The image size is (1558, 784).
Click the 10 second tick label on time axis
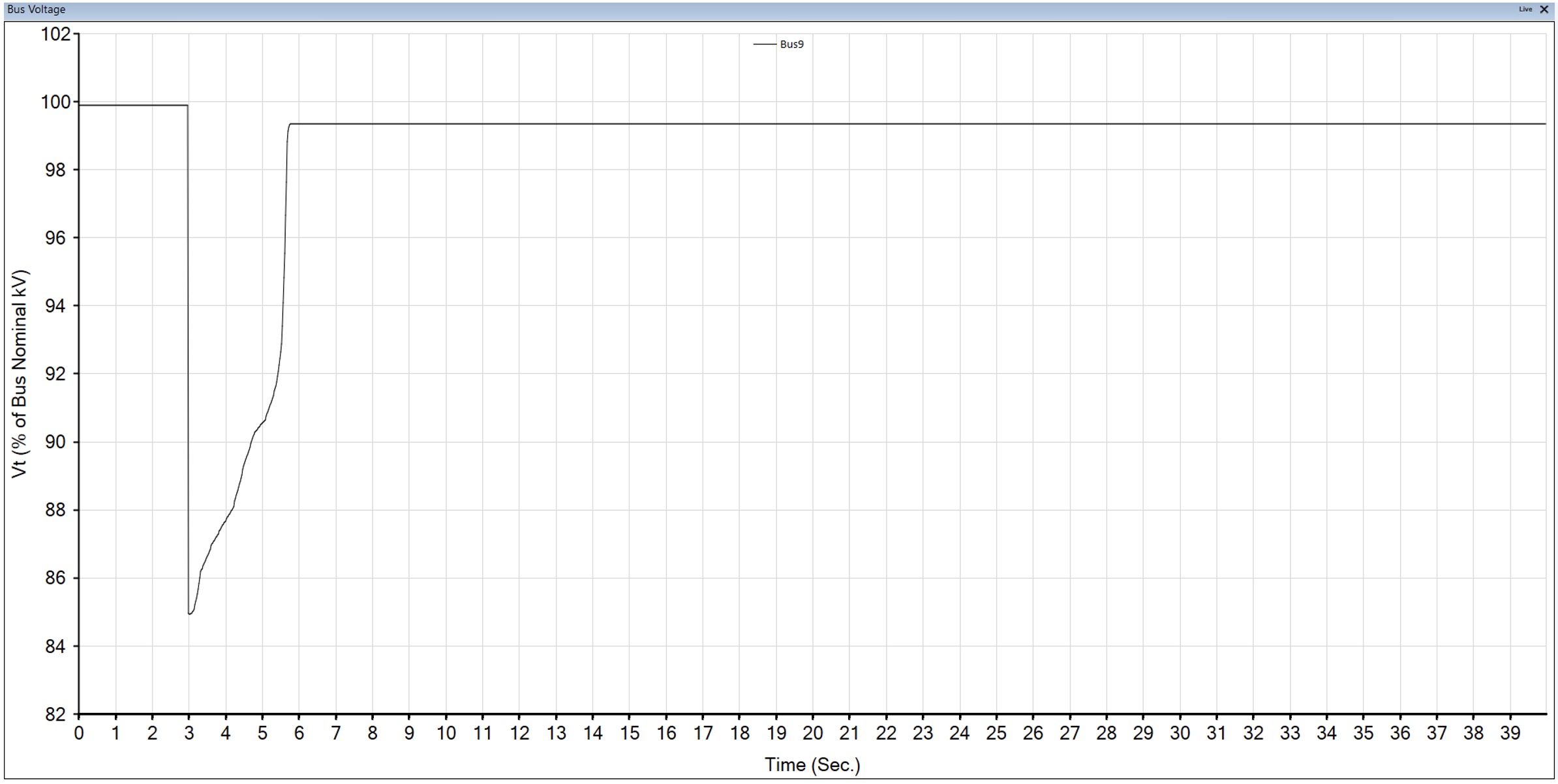pos(446,733)
